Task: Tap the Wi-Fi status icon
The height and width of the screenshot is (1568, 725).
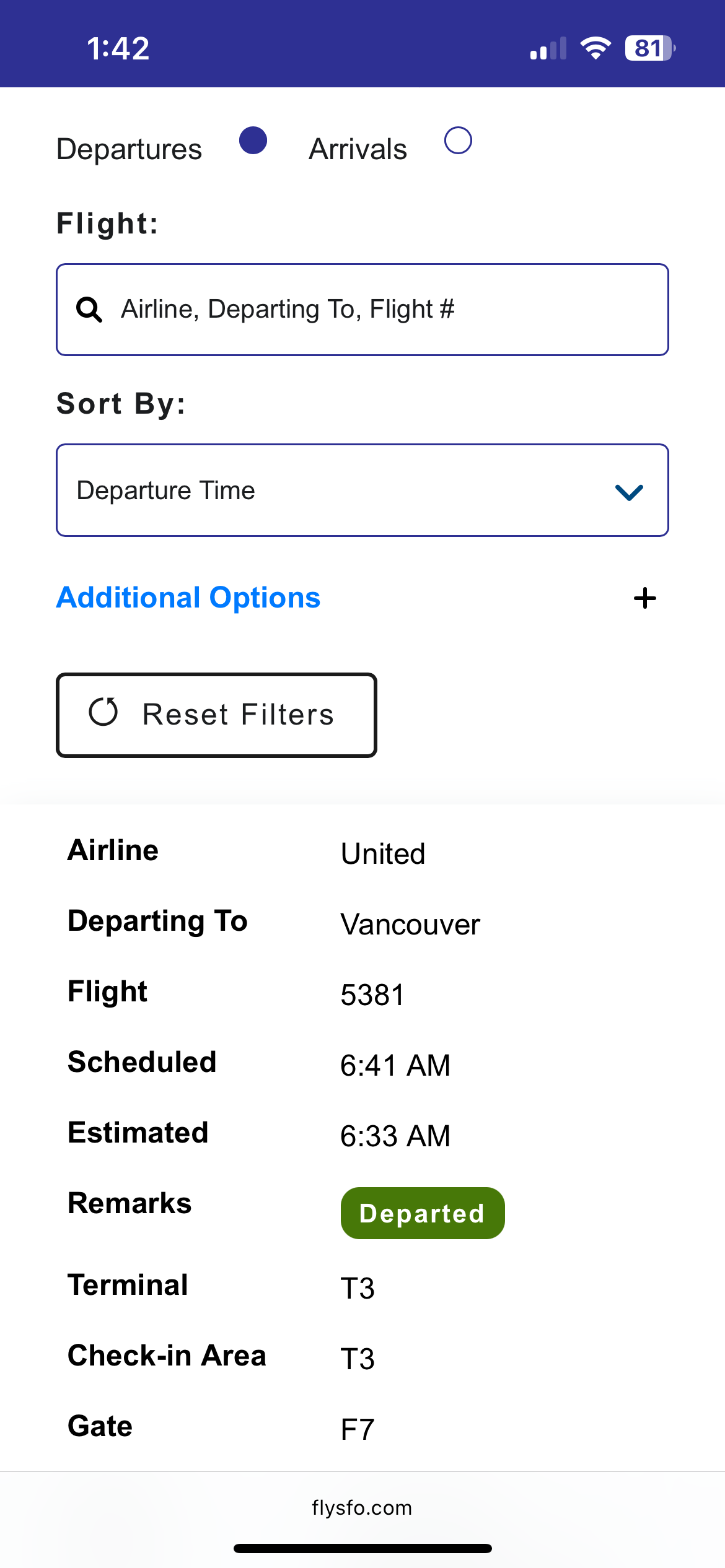Action: coord(595,48)
